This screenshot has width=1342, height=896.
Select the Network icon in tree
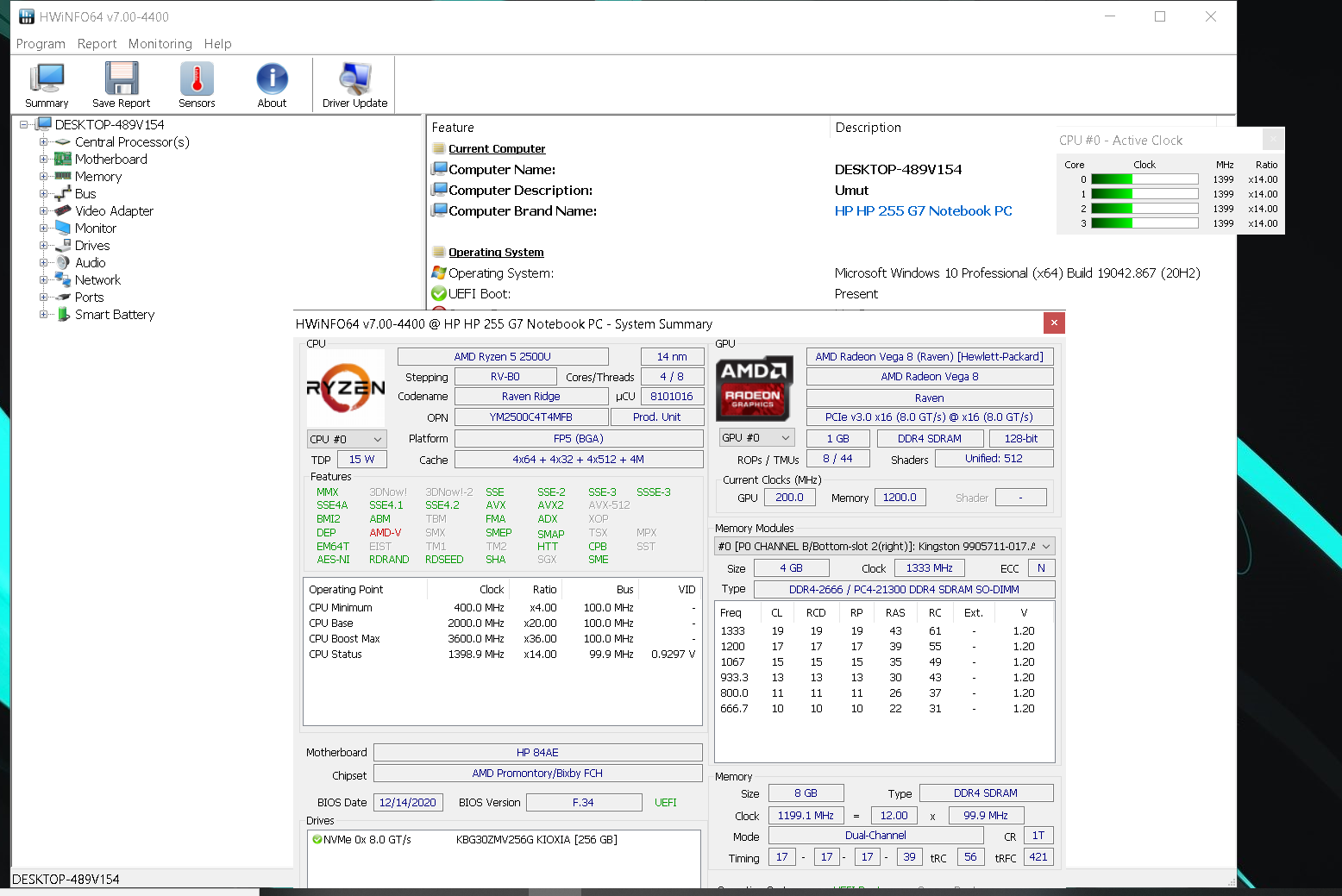pyautogui.click(x=63, y=280)
